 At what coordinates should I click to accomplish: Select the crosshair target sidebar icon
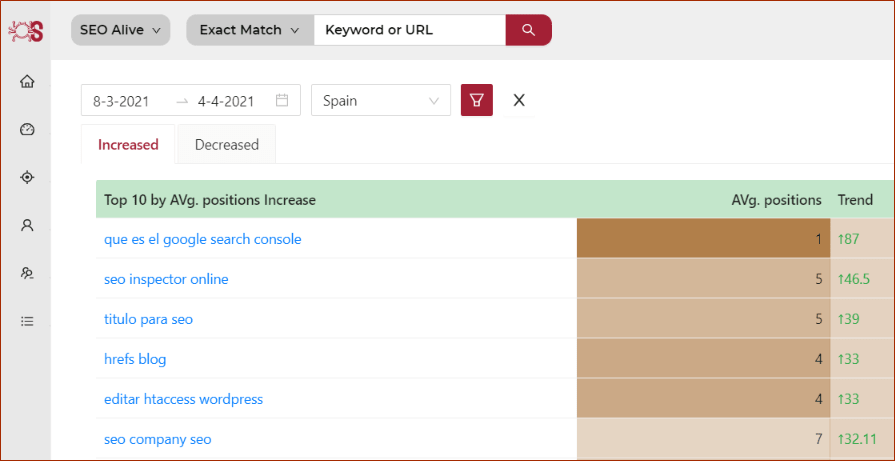pyautogui.click(x=27, y=177)
